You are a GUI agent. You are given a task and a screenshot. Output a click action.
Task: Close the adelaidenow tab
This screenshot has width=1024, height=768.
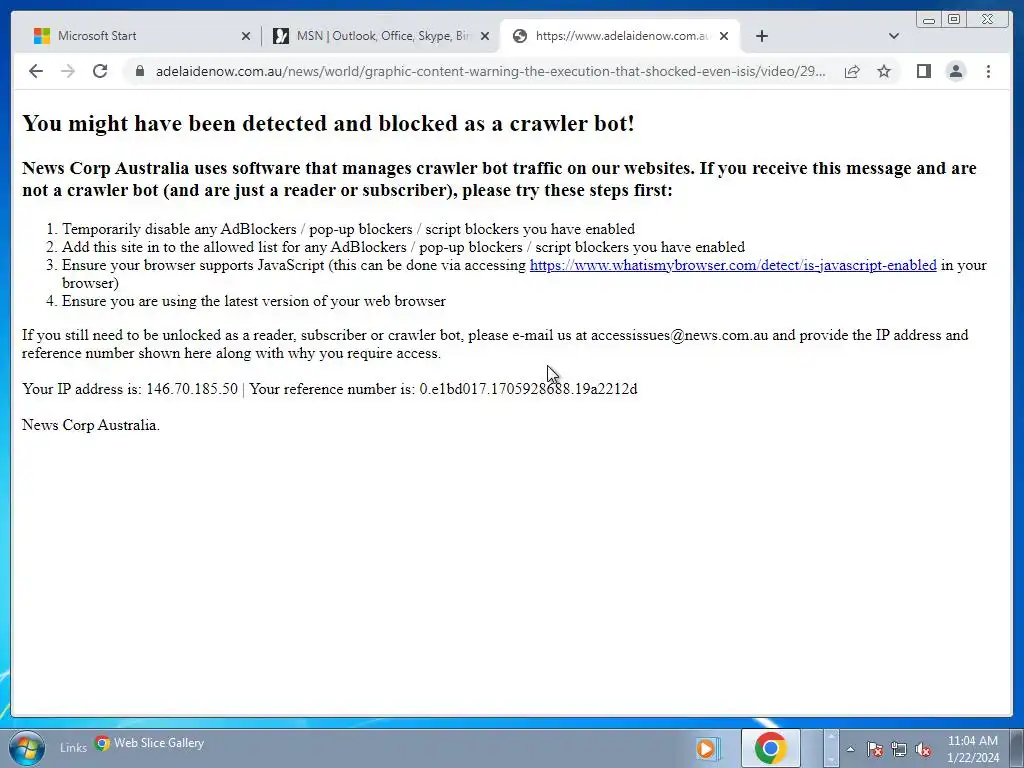pyautogui.click(x=724, y=37)
